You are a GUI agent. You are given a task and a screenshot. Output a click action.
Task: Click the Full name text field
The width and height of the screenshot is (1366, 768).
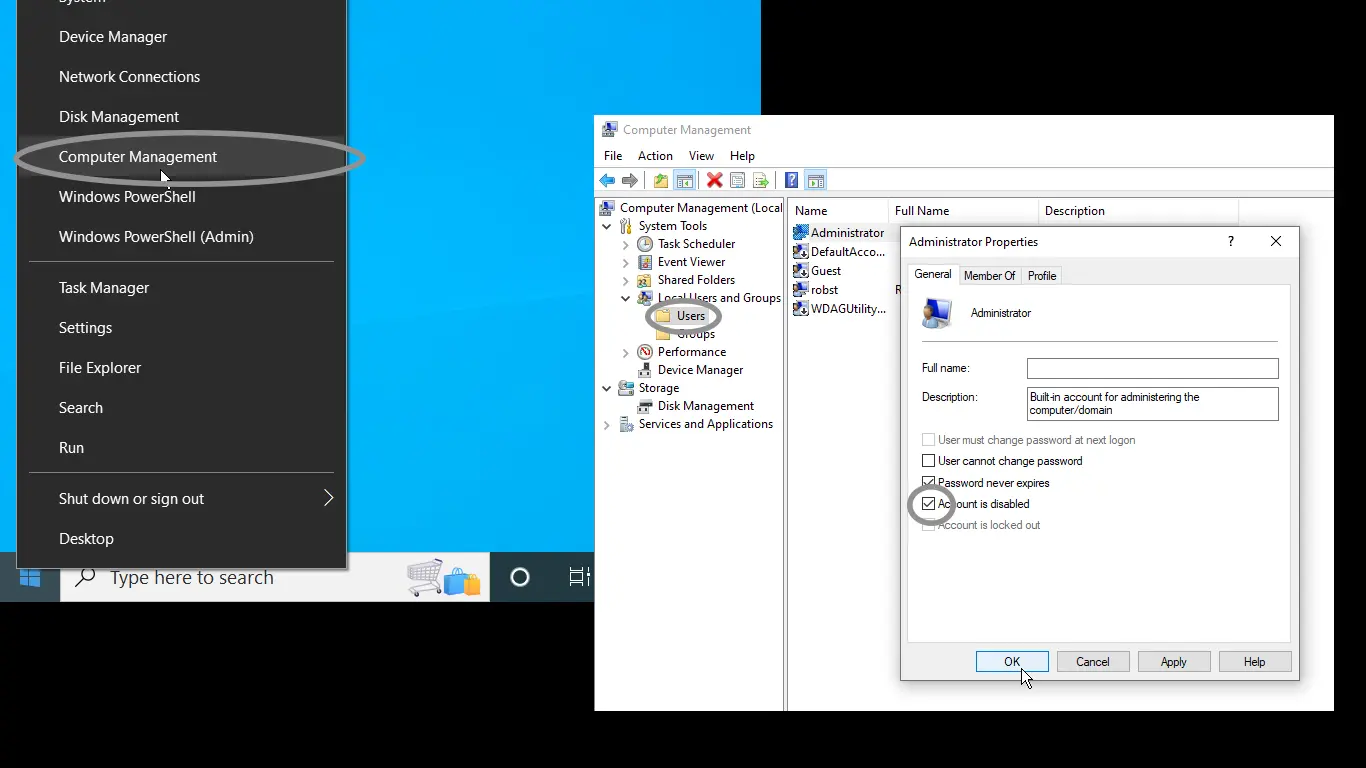pos(1152,368)
